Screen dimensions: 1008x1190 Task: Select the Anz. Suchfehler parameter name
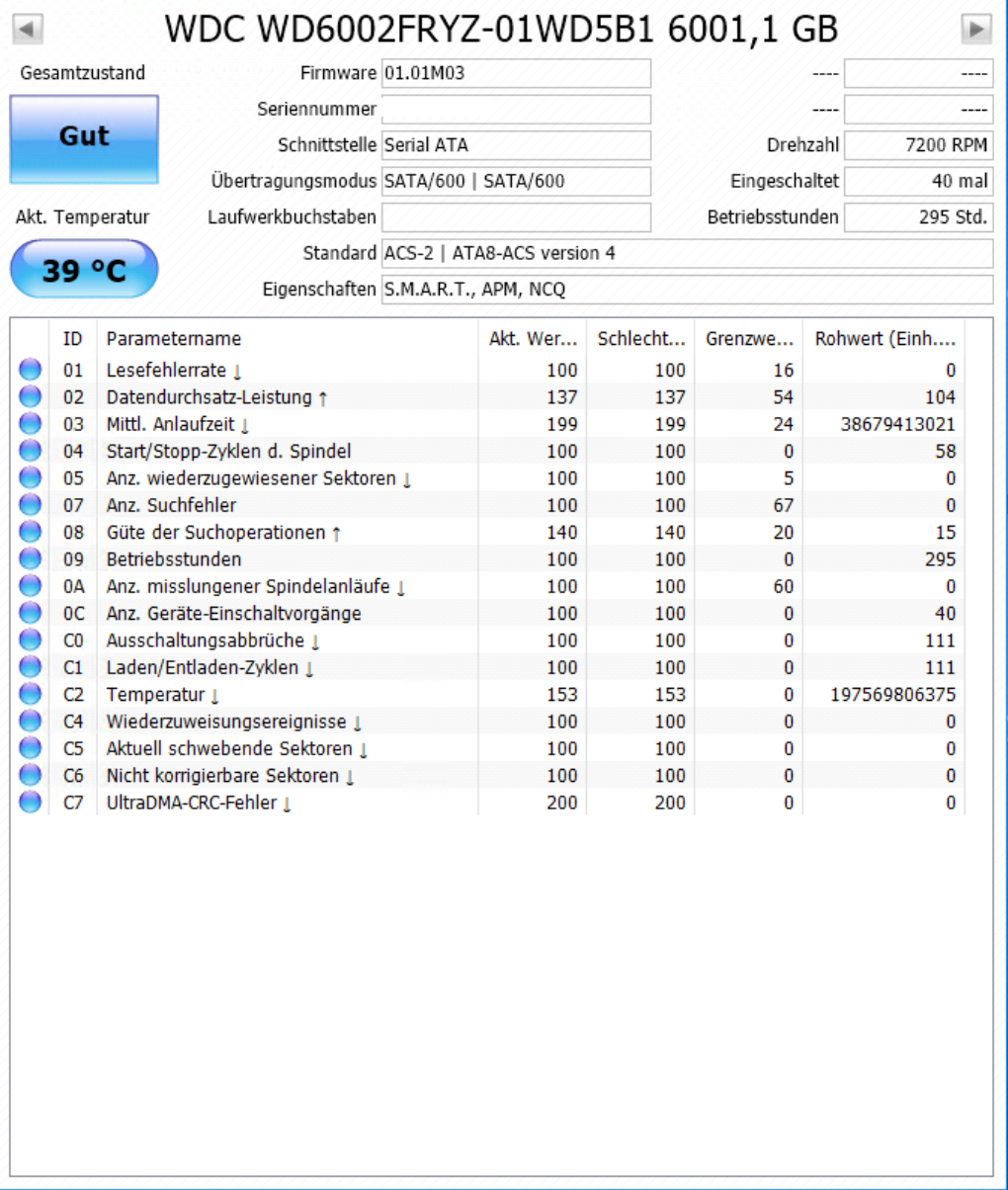[x=171, y=505]
